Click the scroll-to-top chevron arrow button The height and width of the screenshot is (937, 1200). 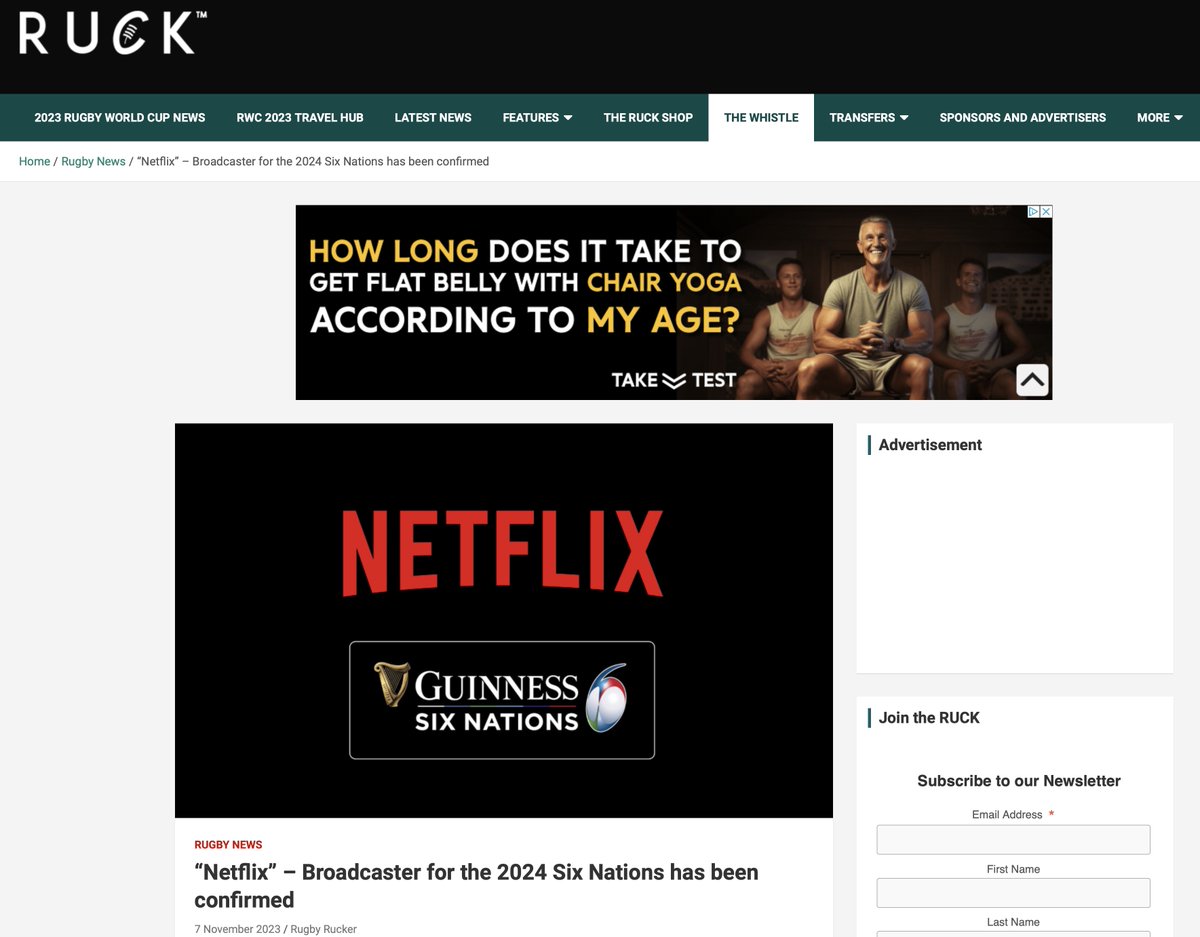(1033, 380)
